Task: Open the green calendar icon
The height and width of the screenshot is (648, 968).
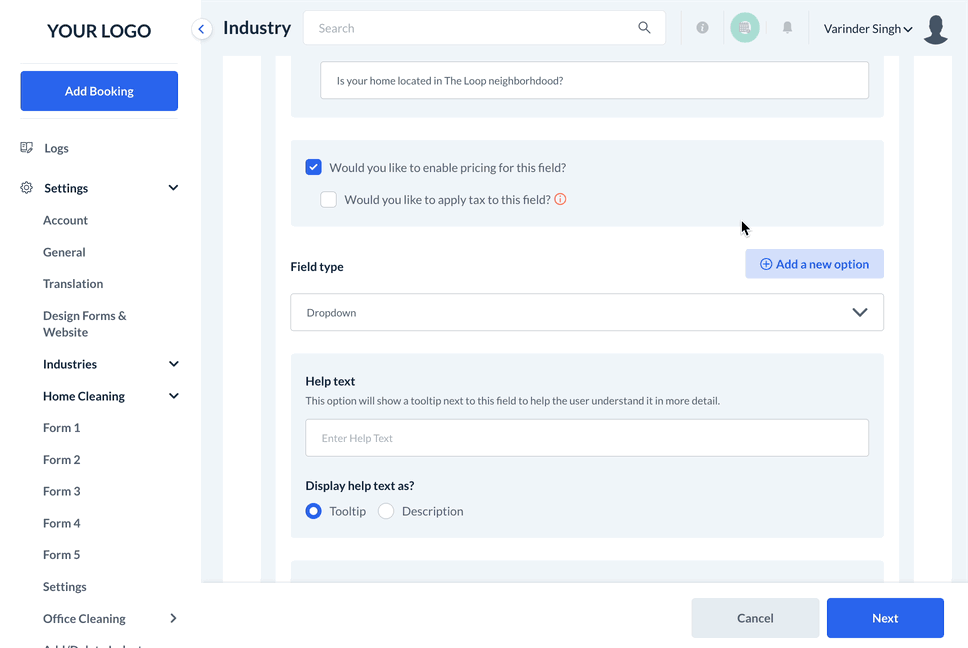Action: click(745, 28)
